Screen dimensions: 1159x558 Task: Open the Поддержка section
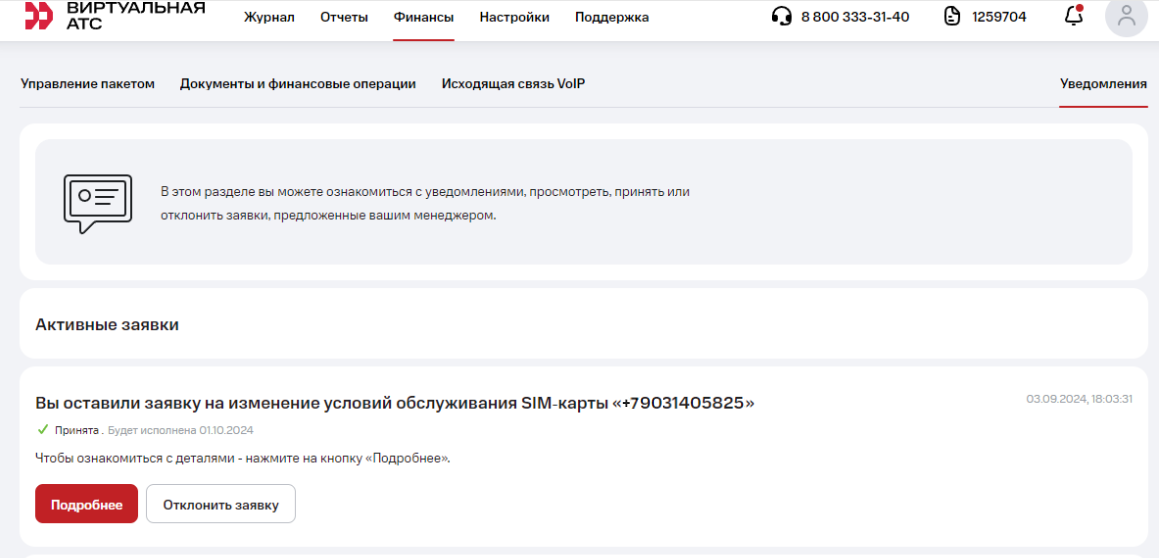pos(611,17)
